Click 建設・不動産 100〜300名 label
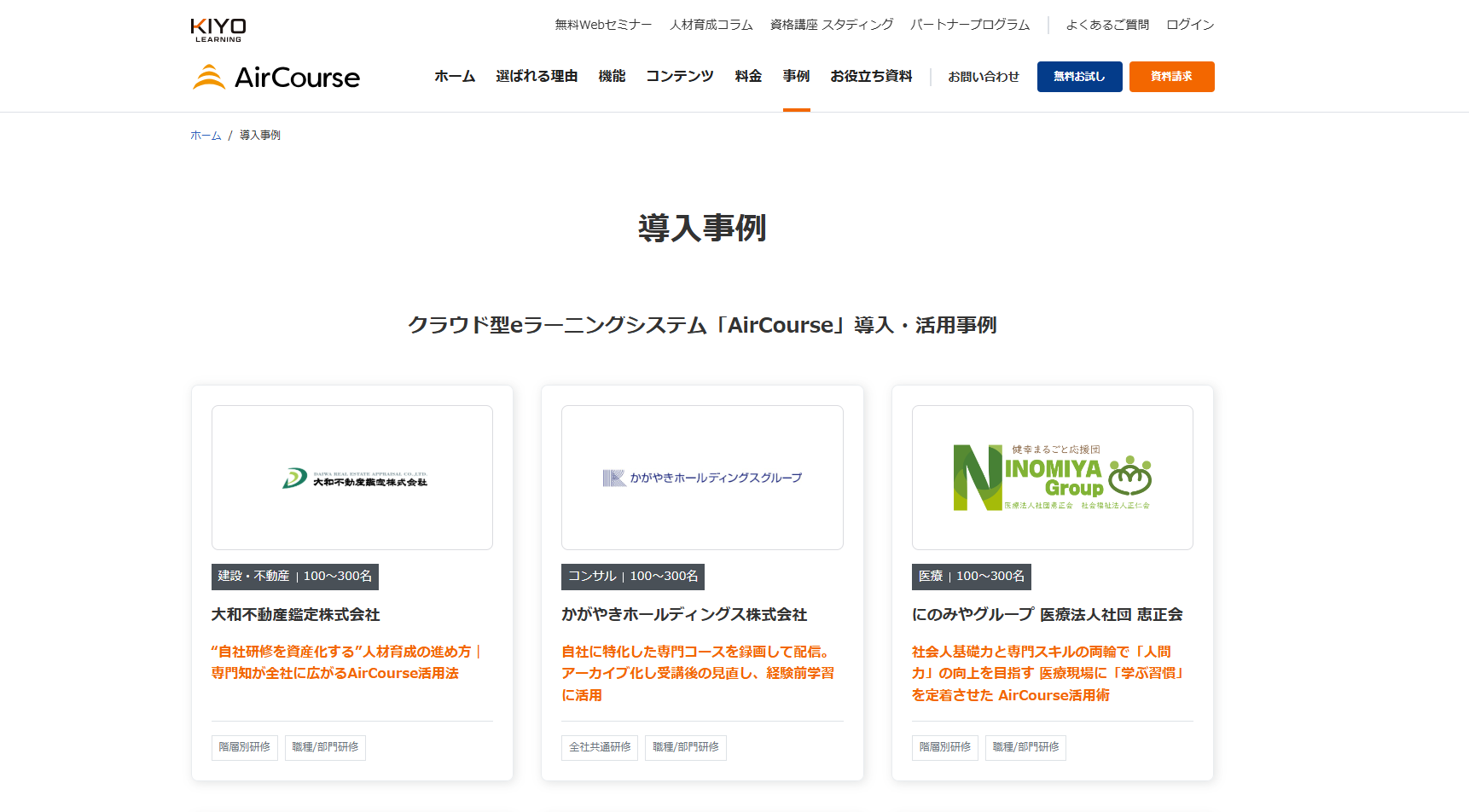The height and width of the screenshot is (812, 1469). click(x=295, y=577)
